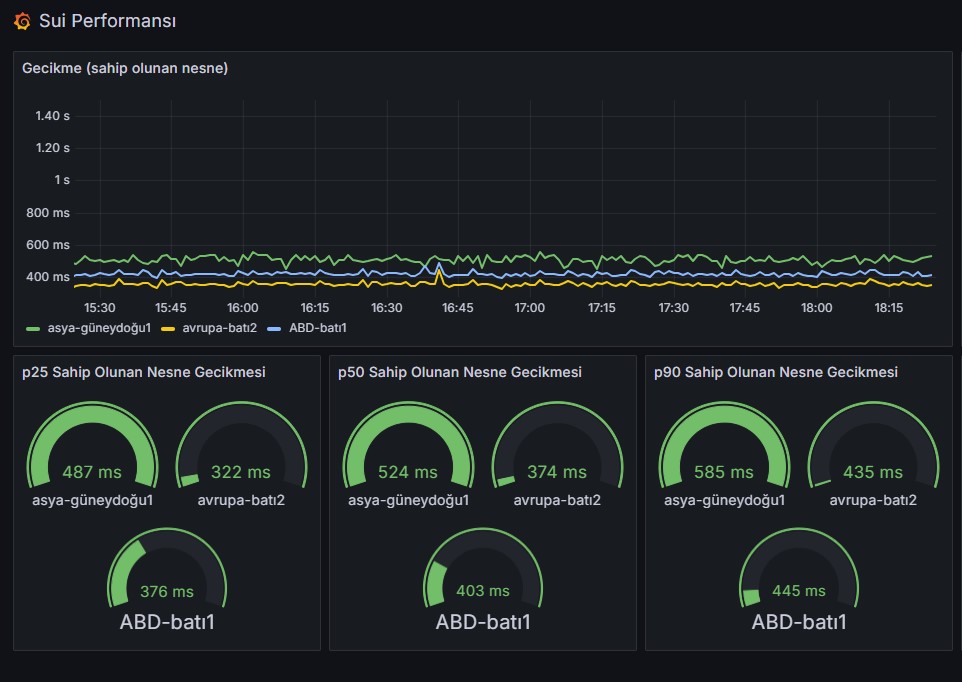Click the 487 ms gauge in p25 panel
This screenshot has height=682, width=962.
point(93,445)
